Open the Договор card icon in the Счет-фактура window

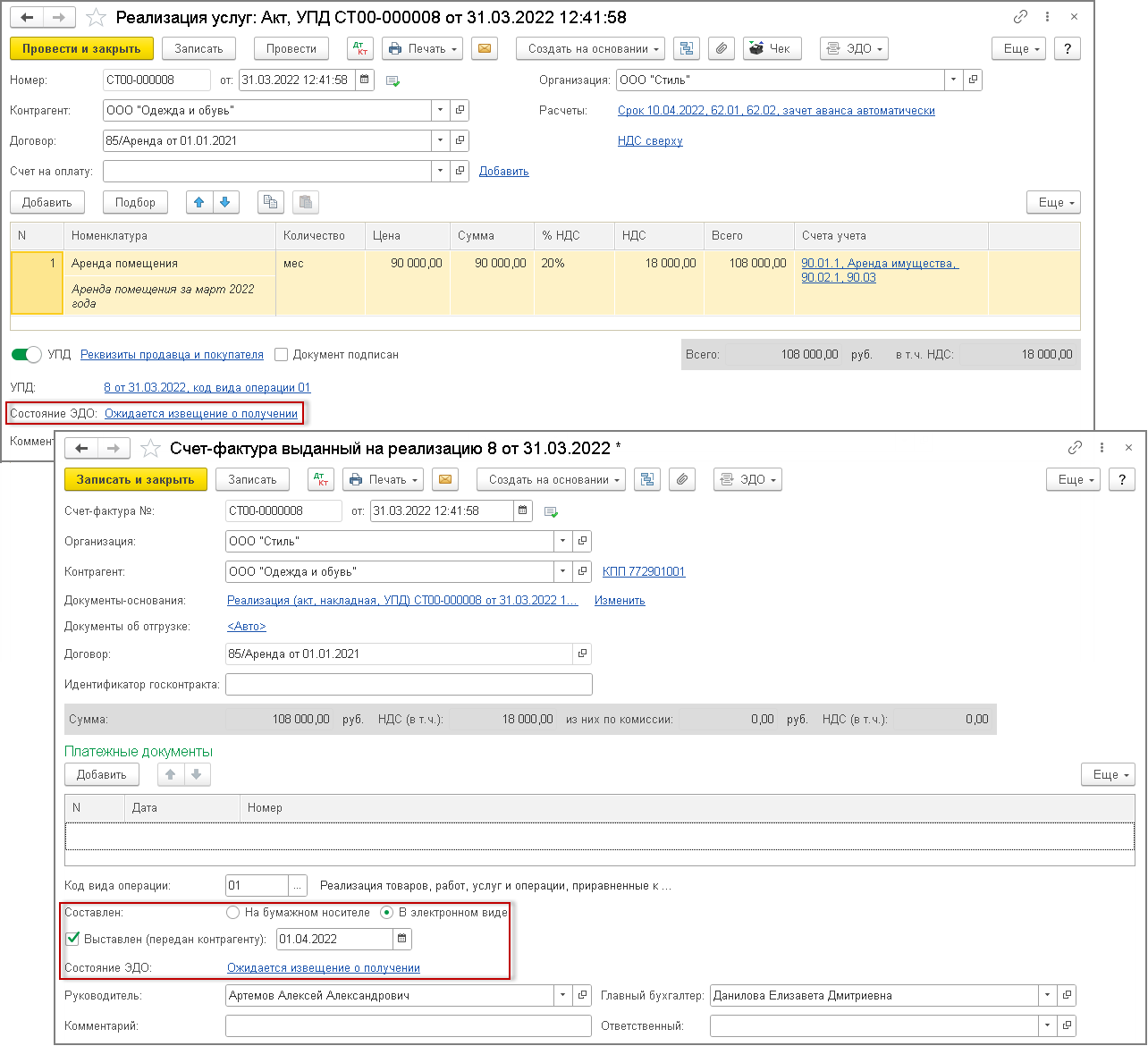[x=582, y=654]
